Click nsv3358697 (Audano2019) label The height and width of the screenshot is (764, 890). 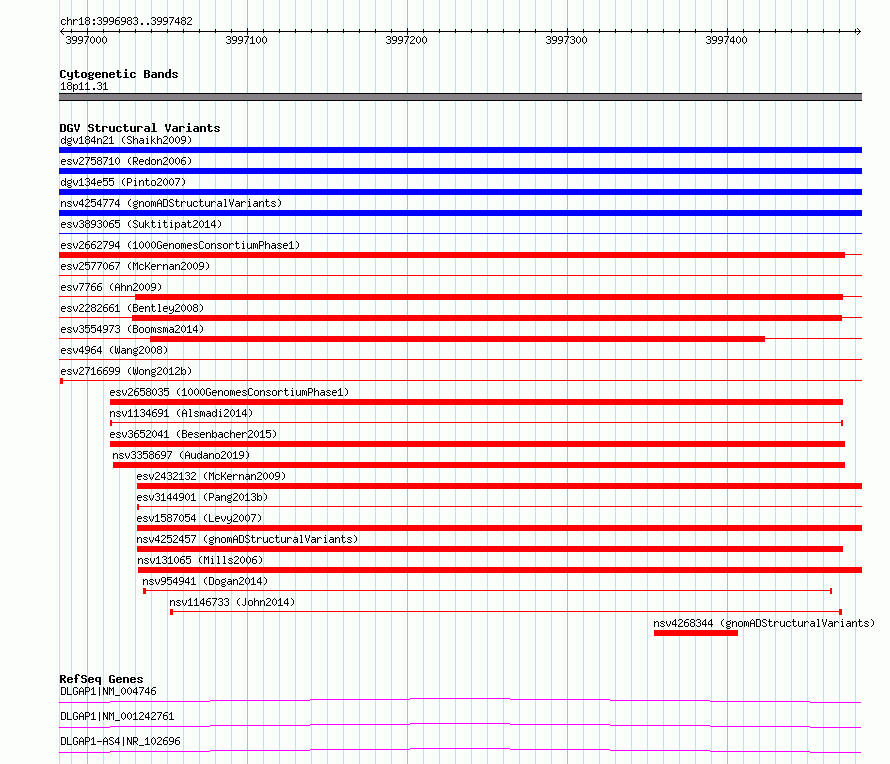181,455
